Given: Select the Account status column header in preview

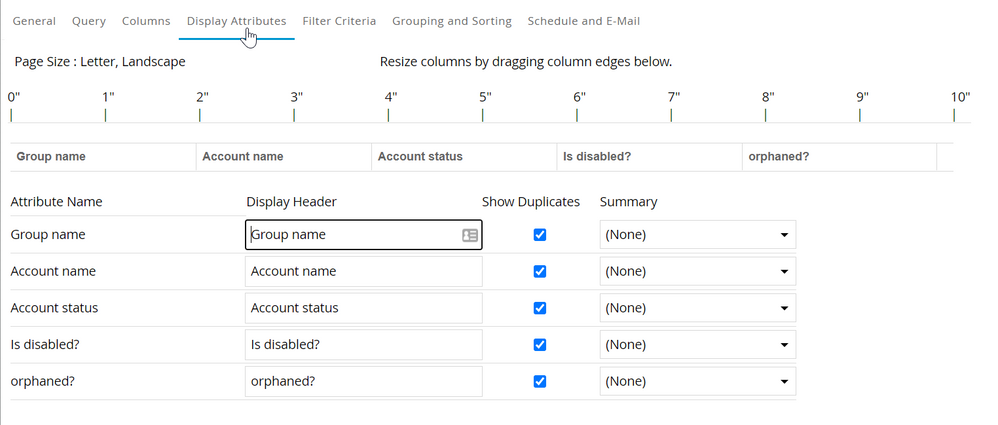Looking at the screenshot, I should pos(420,157).
